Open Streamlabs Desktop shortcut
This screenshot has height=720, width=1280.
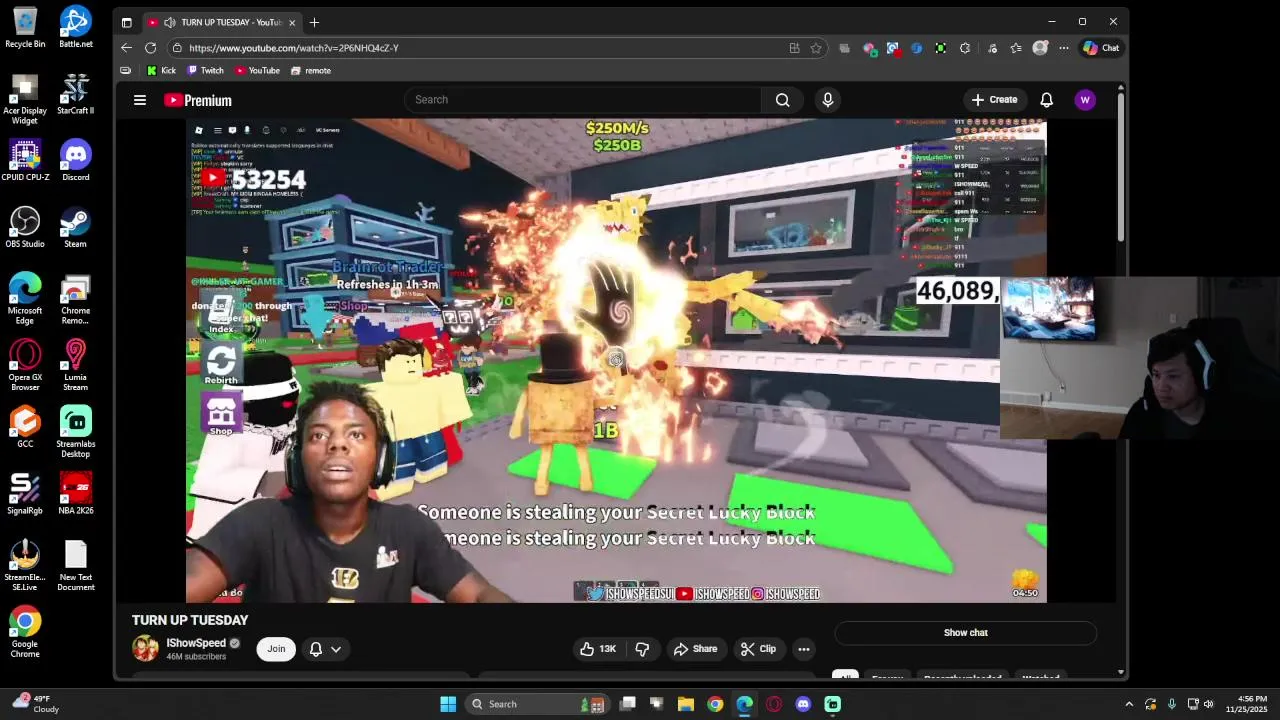coord(76,432)
